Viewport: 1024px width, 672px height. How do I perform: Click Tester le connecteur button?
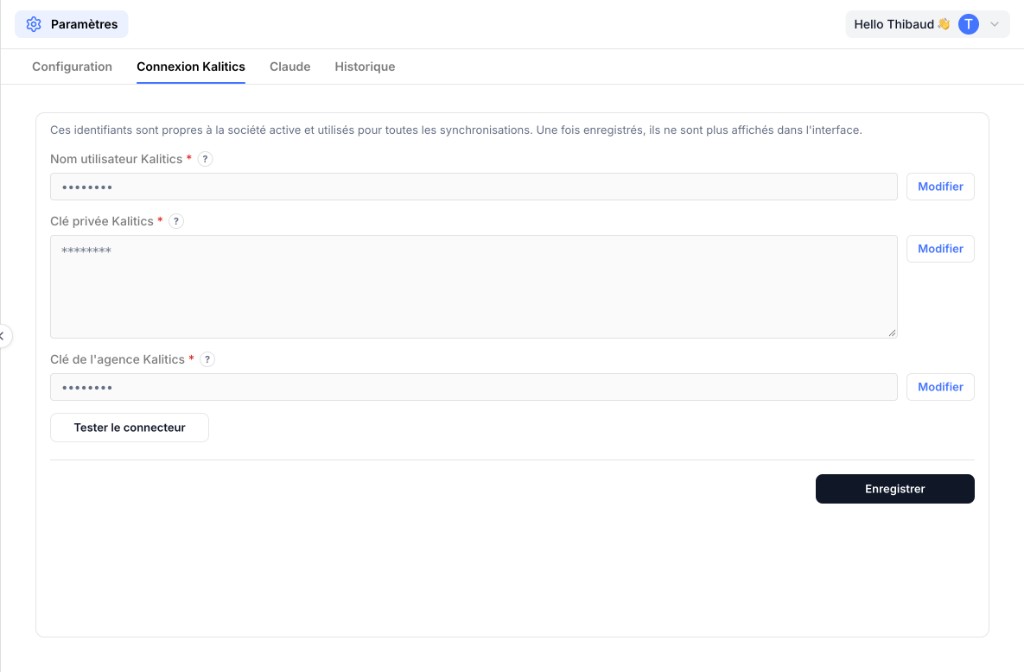pos(129,428)
